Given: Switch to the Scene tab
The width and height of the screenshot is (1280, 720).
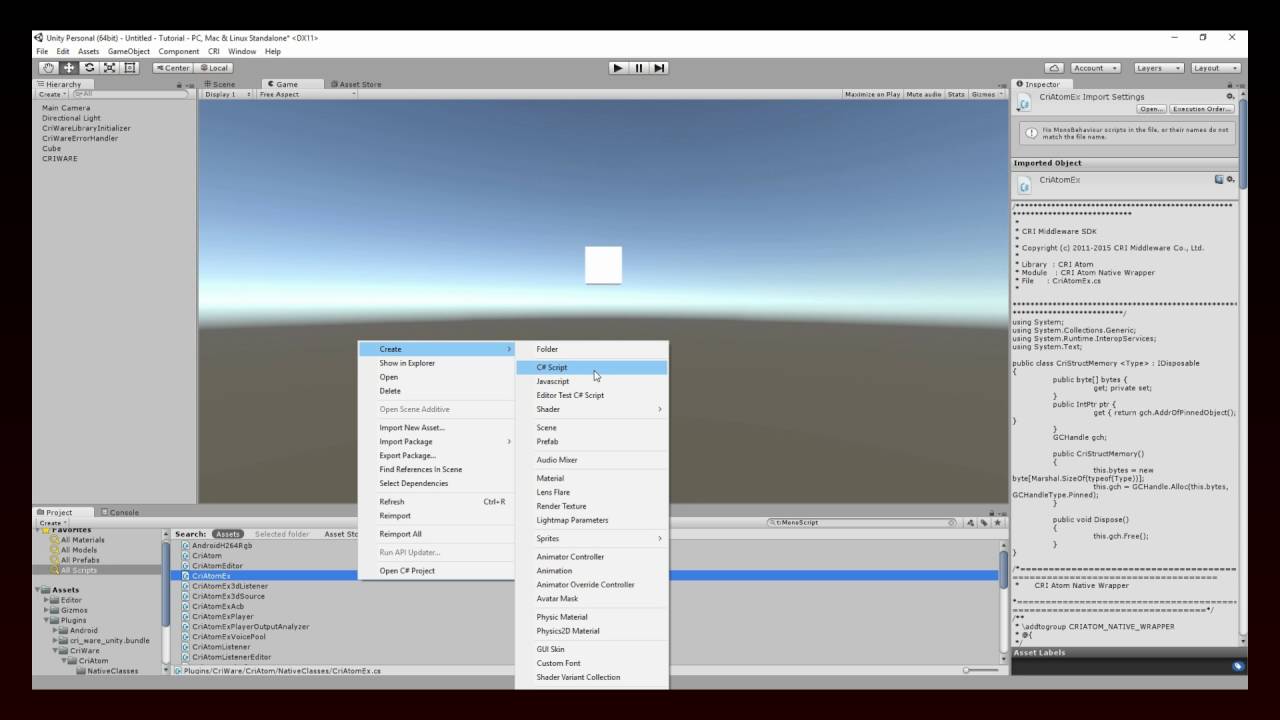Looking at the screenshot, I should click(x=220, y=84).
